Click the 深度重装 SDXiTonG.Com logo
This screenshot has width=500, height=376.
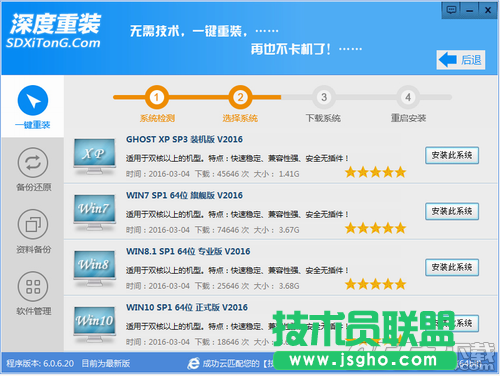click(x=54, y=31)
